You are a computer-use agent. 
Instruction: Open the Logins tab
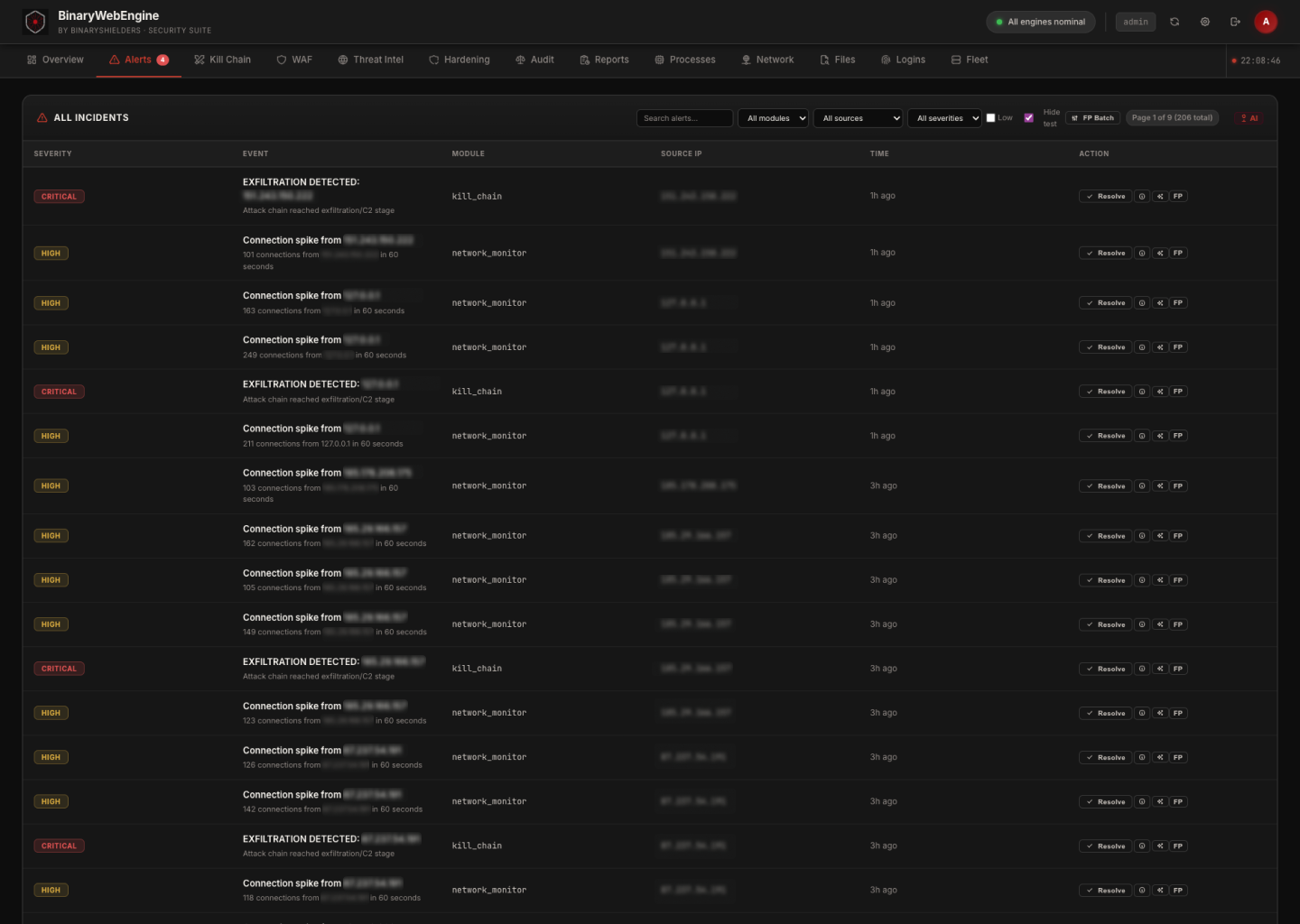pyautogui.click(x=903, y=60)
